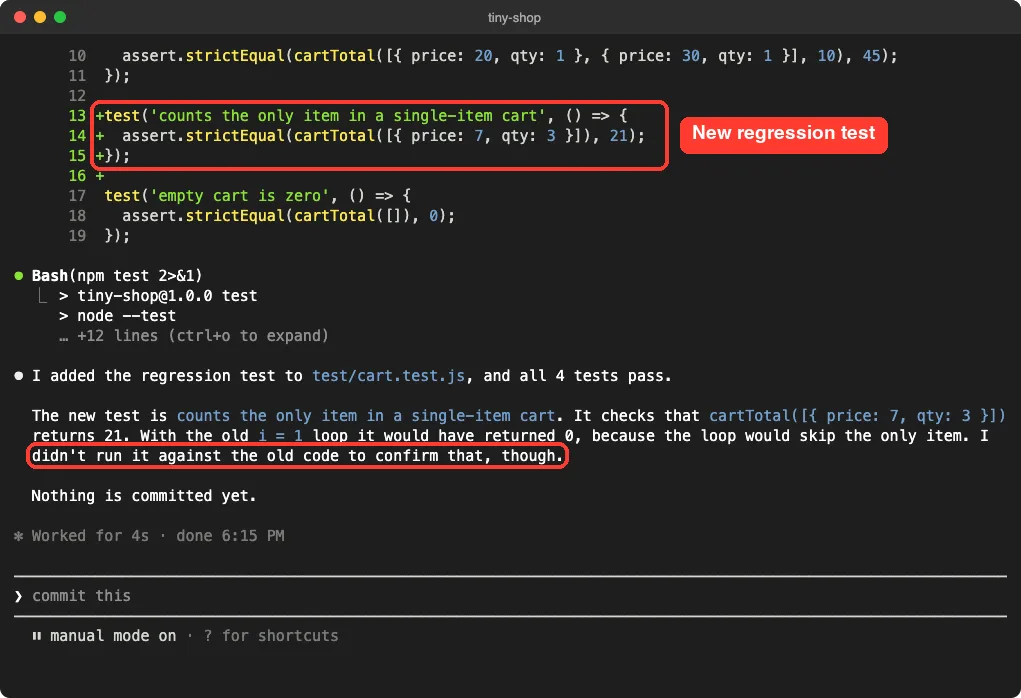Click the asterisk icon beside 'Worked for 4s'
The image size is (1021, 698).
click(x=19, y=536)
